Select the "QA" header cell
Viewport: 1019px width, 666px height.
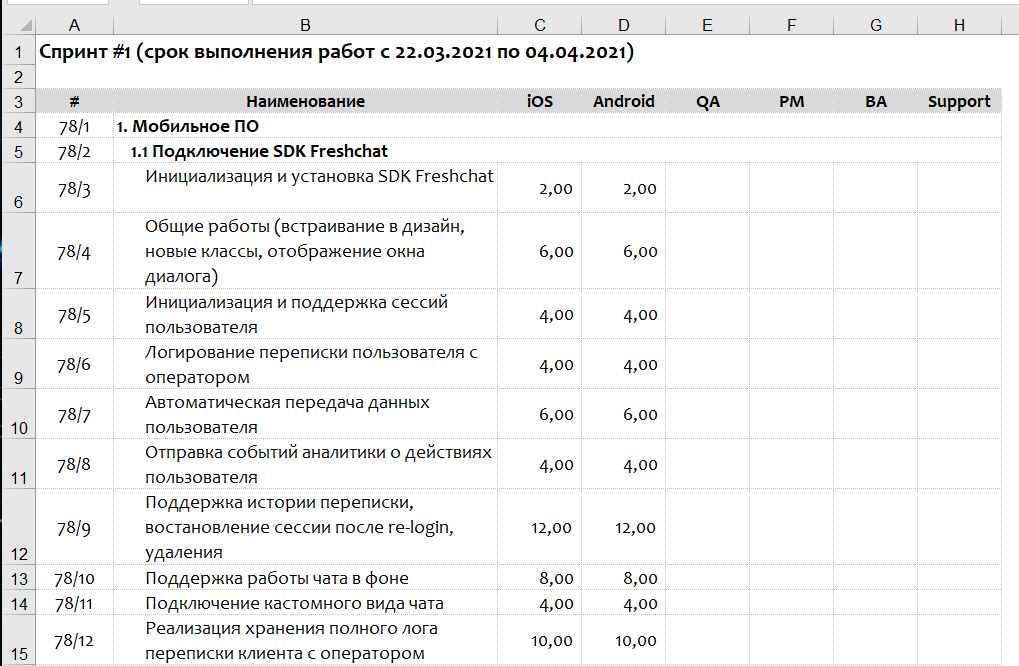click(708, 101)
